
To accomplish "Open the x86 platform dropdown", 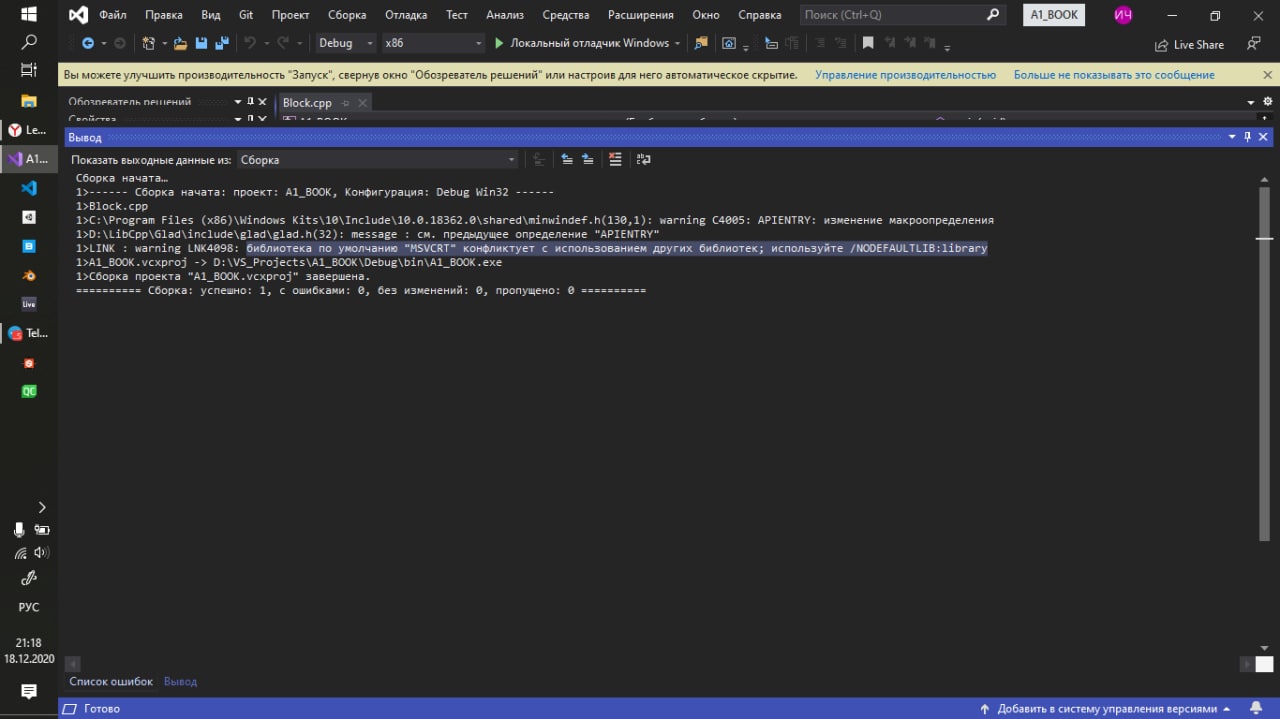I will [433, 43].
